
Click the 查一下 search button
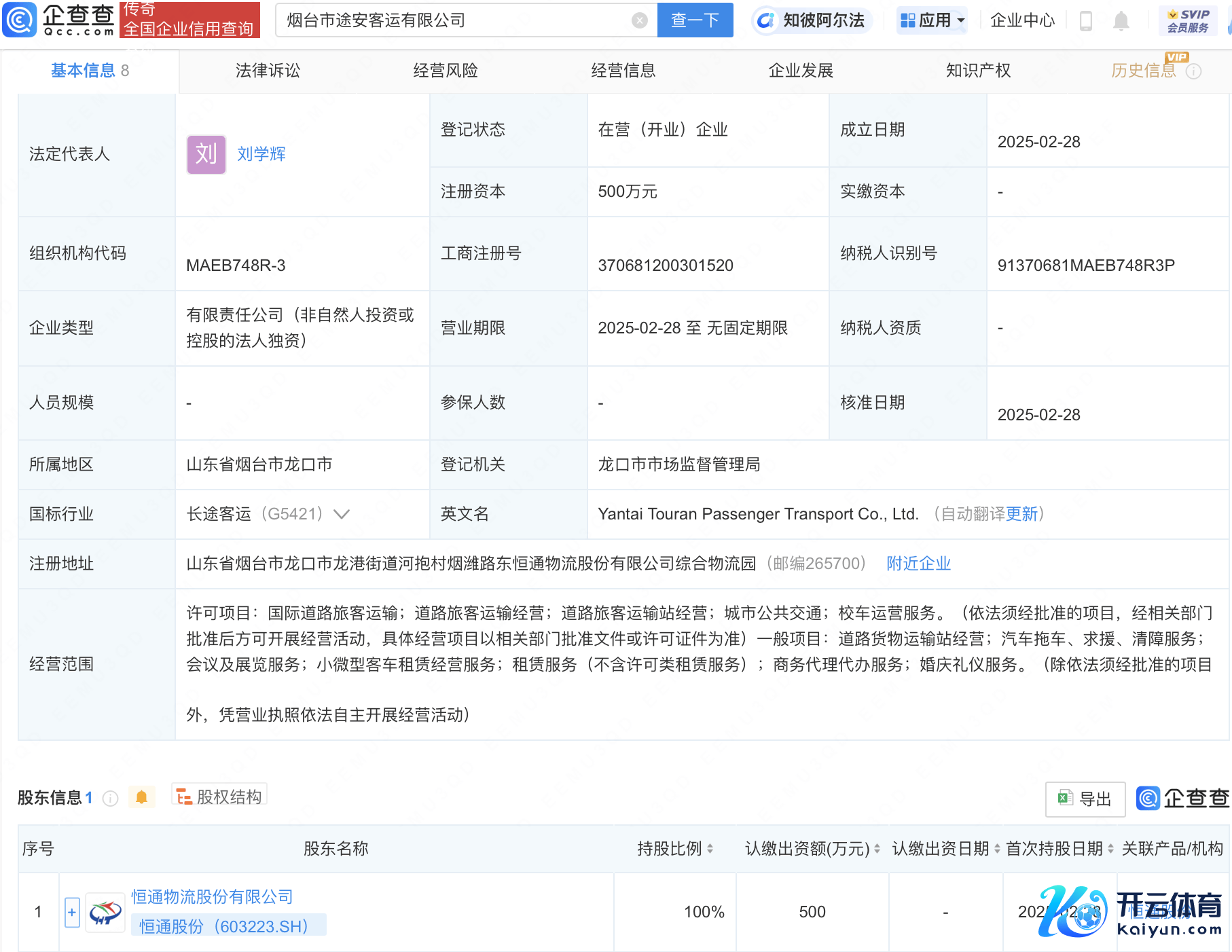pyautogui.click(x=695, y=20)
